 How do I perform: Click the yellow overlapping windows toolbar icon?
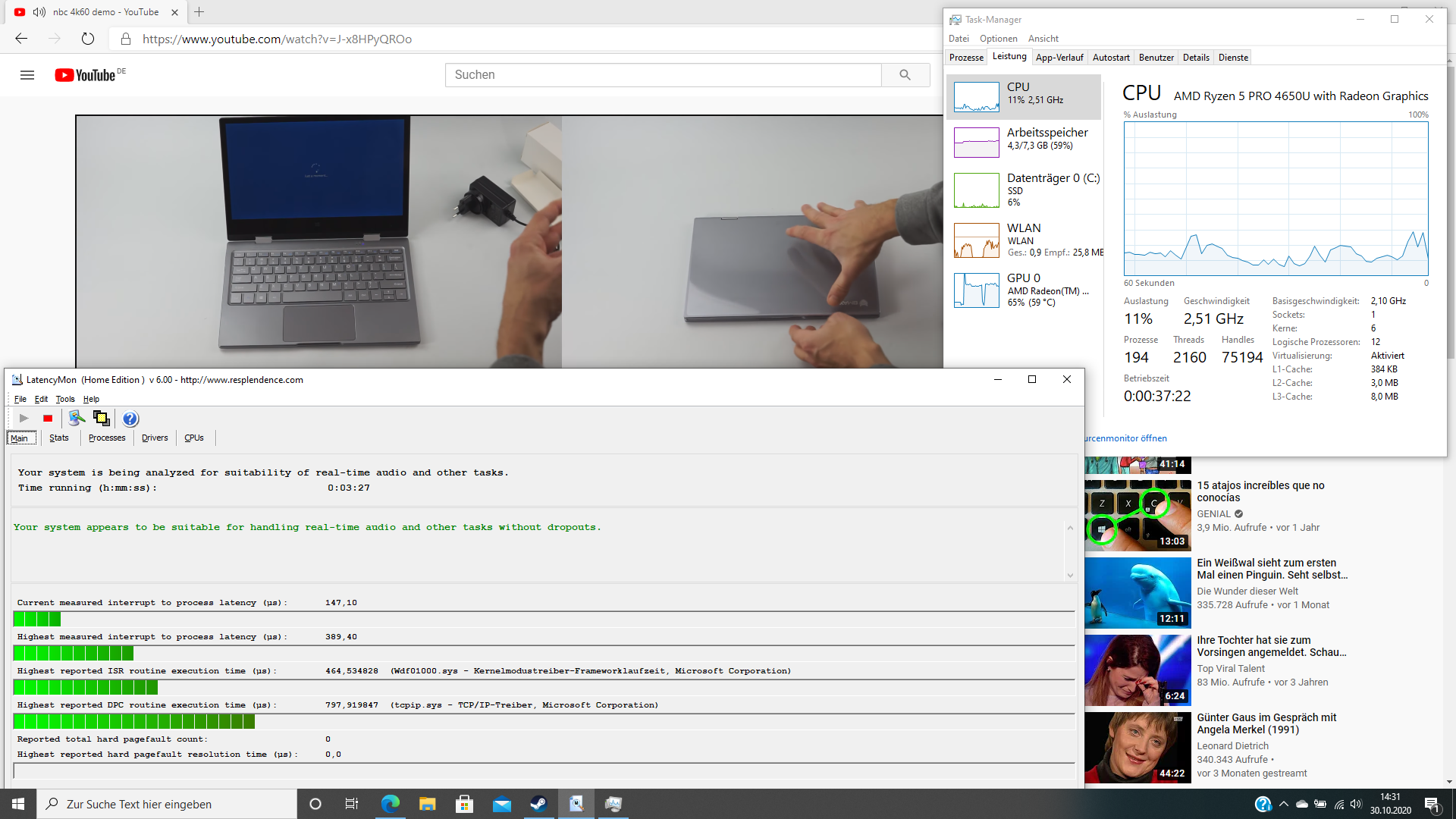(101, 419)
